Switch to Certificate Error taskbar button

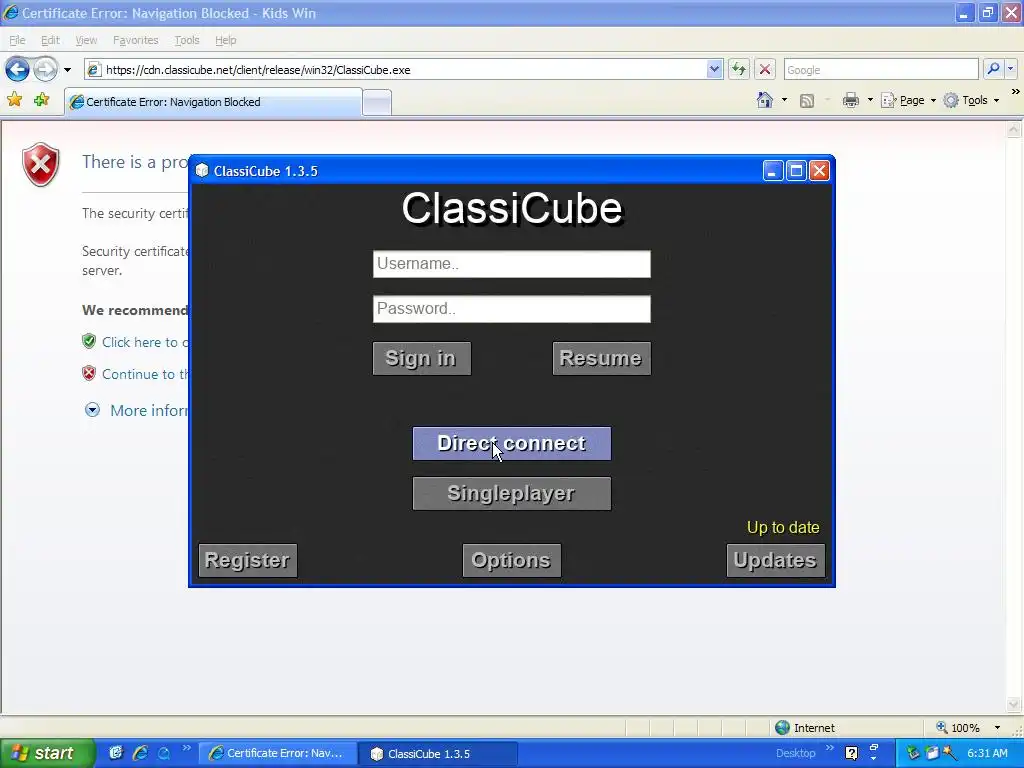coord(278,753)
